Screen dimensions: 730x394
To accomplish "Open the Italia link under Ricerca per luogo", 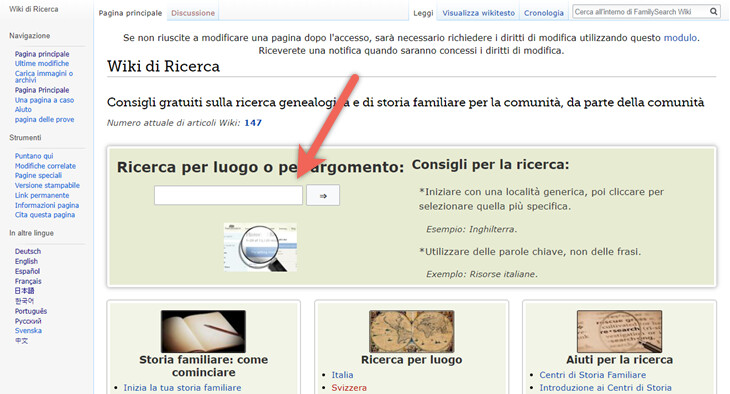I will 342,375.
